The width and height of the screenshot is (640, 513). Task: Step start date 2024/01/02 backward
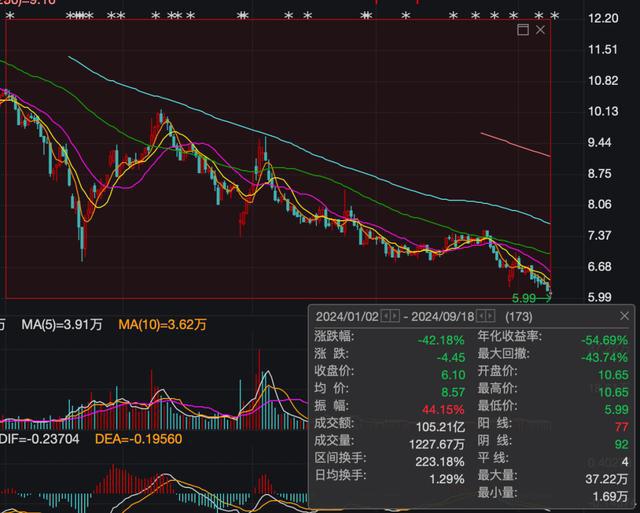386,316
